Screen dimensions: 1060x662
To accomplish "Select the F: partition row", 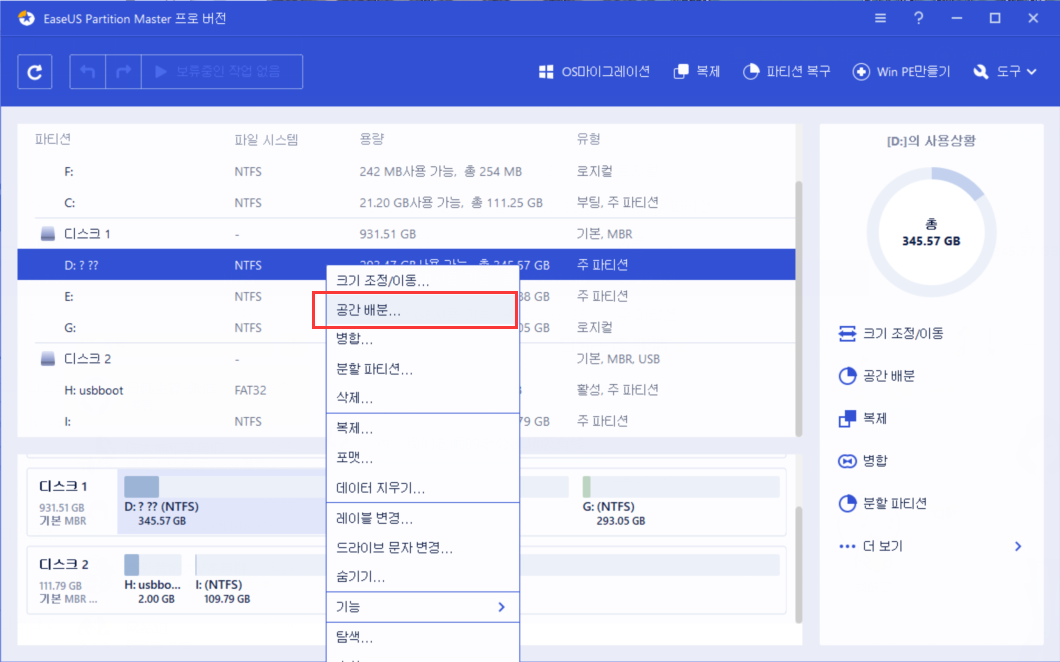I will point(406,172).
